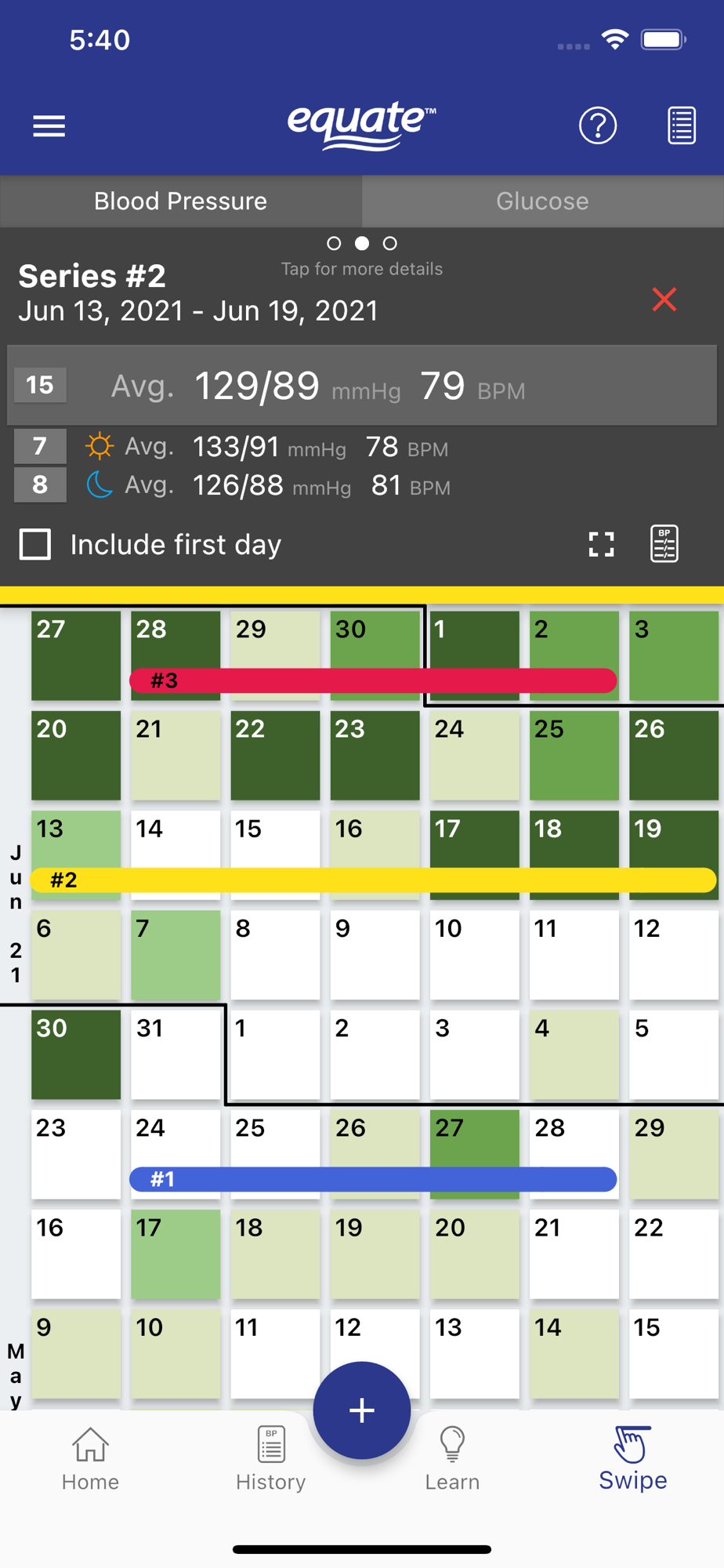This screenshot has width=724, height=1568.
Task: Dismiss Series #2 with red X
Action: (x=664, y=299)
